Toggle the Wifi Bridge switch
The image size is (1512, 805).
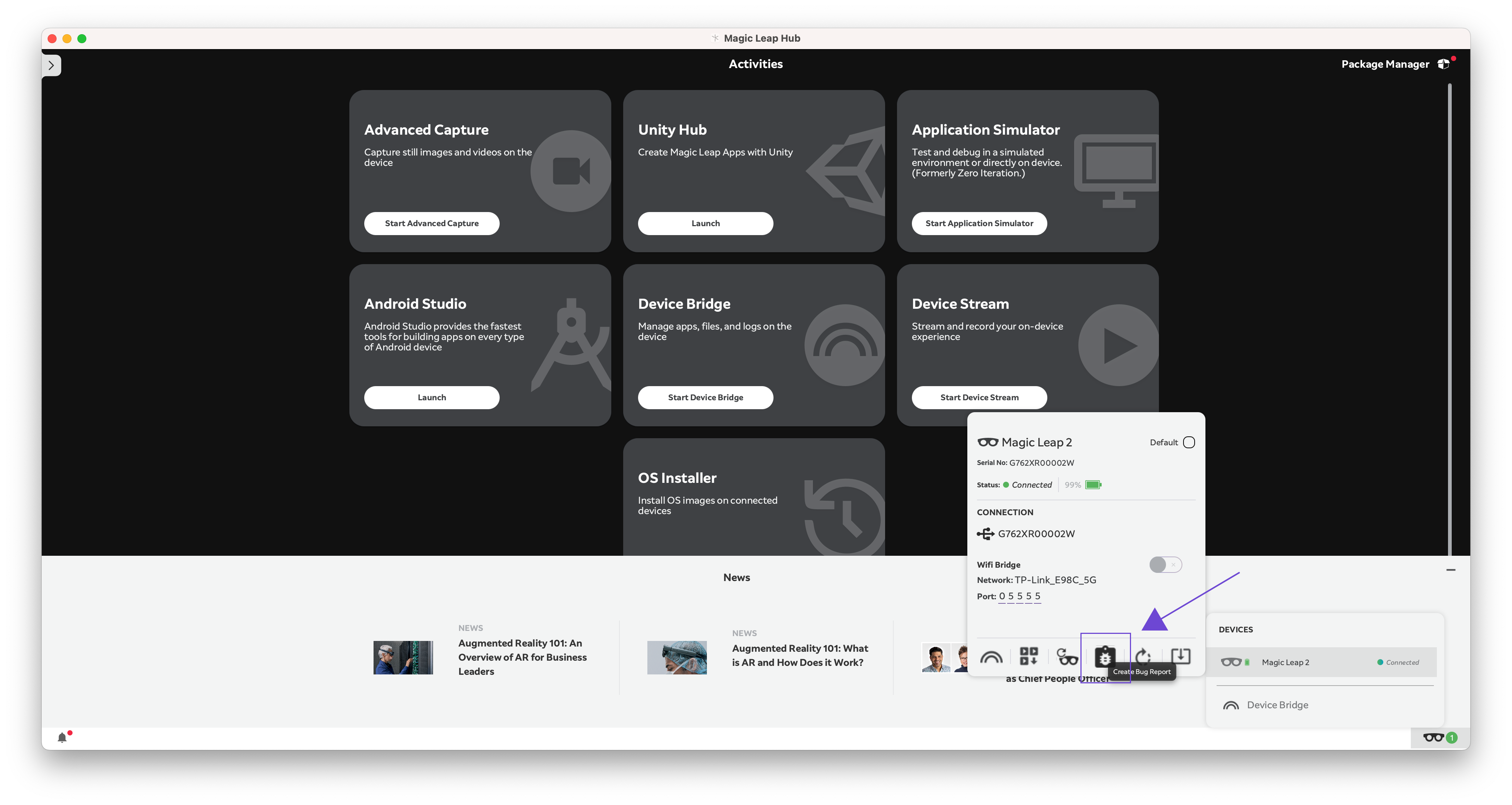click(x=1165, y=564)
